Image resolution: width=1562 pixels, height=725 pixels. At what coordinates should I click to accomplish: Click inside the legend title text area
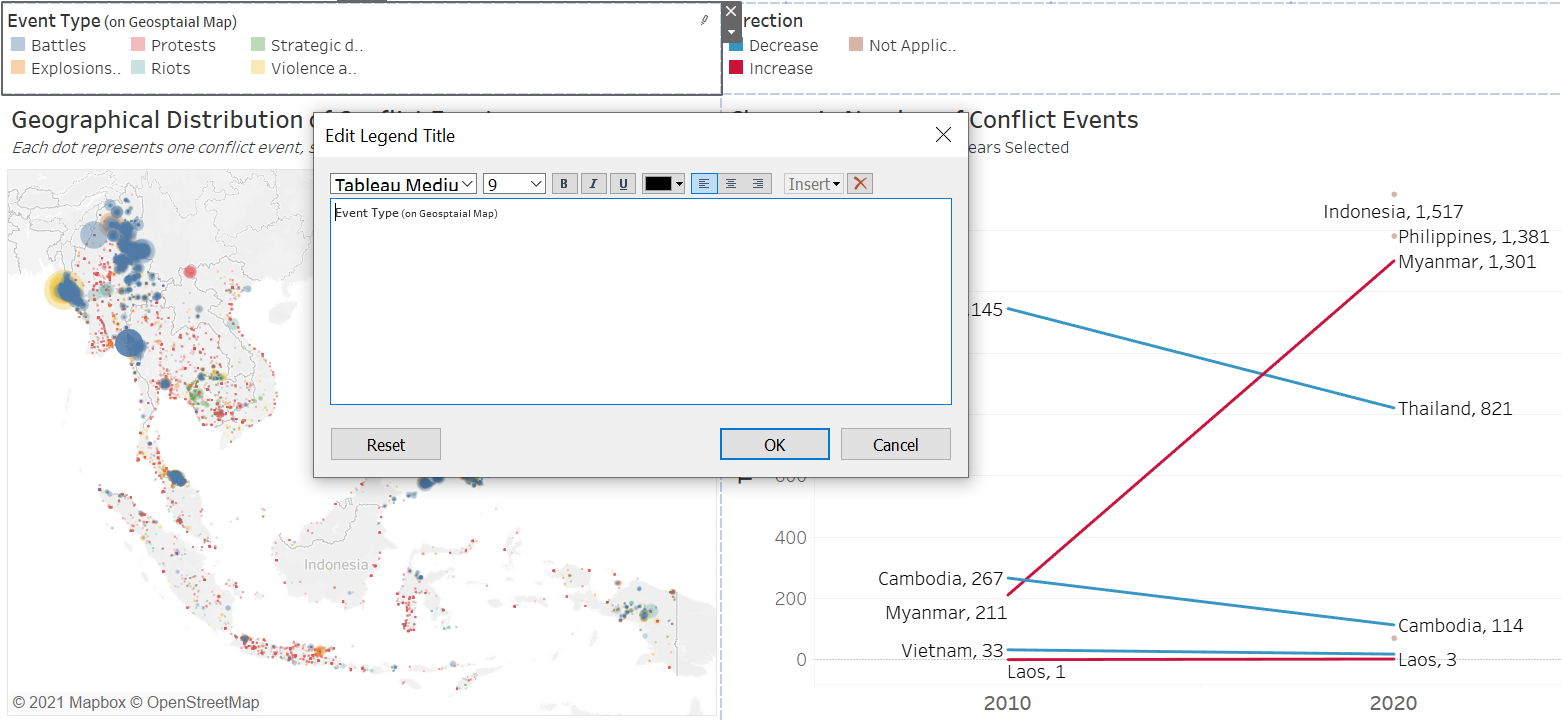tap(640, 300)
